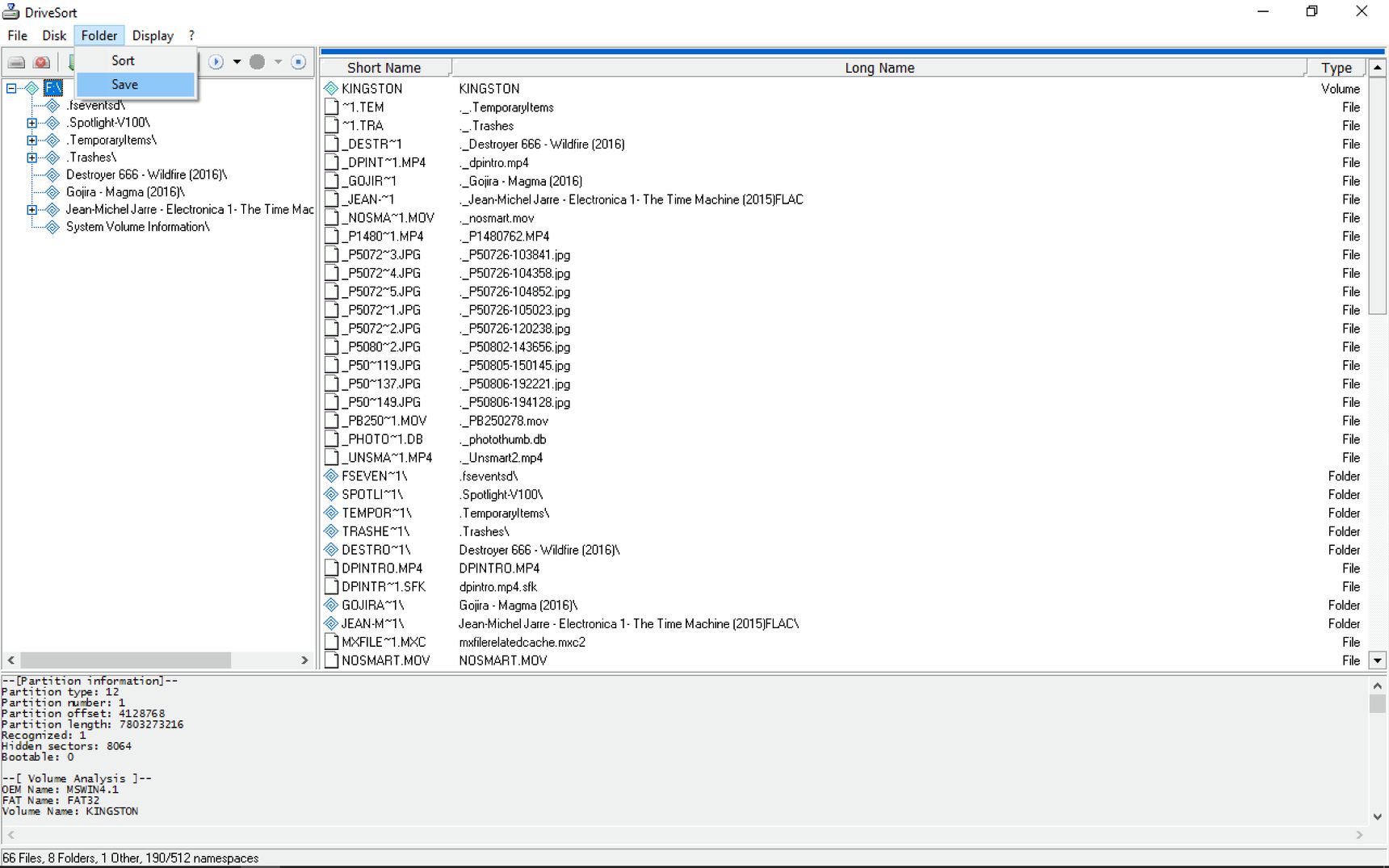Open the Disk menu
1389x868 pixels.
coord(54,36)
